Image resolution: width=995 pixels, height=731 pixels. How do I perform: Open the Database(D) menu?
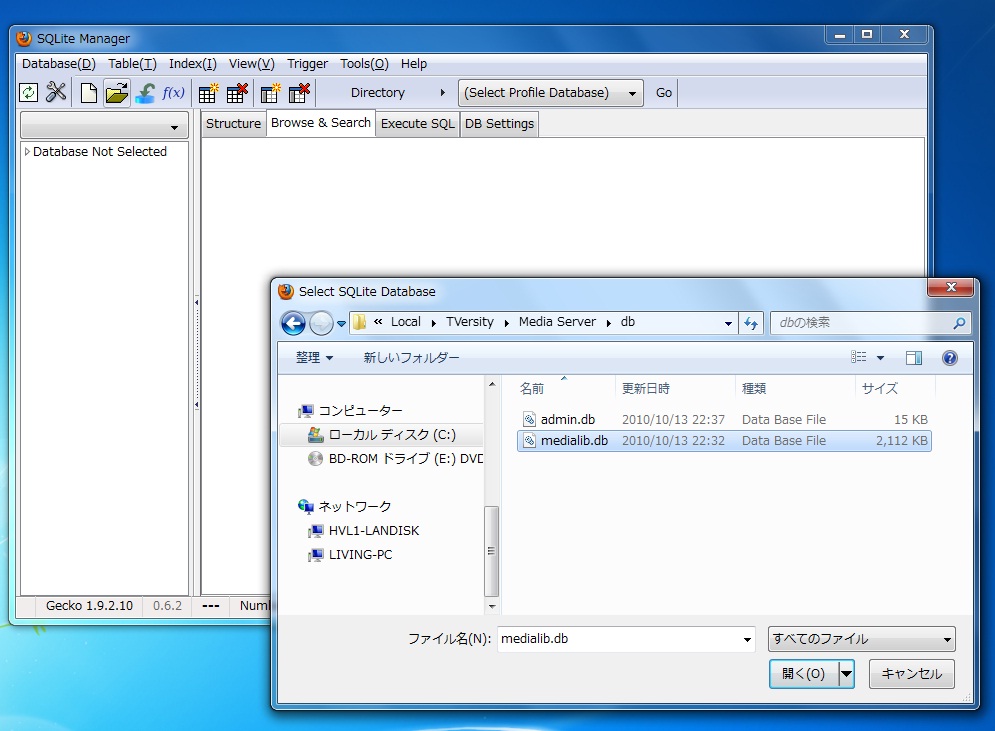(x=58, y=63)
